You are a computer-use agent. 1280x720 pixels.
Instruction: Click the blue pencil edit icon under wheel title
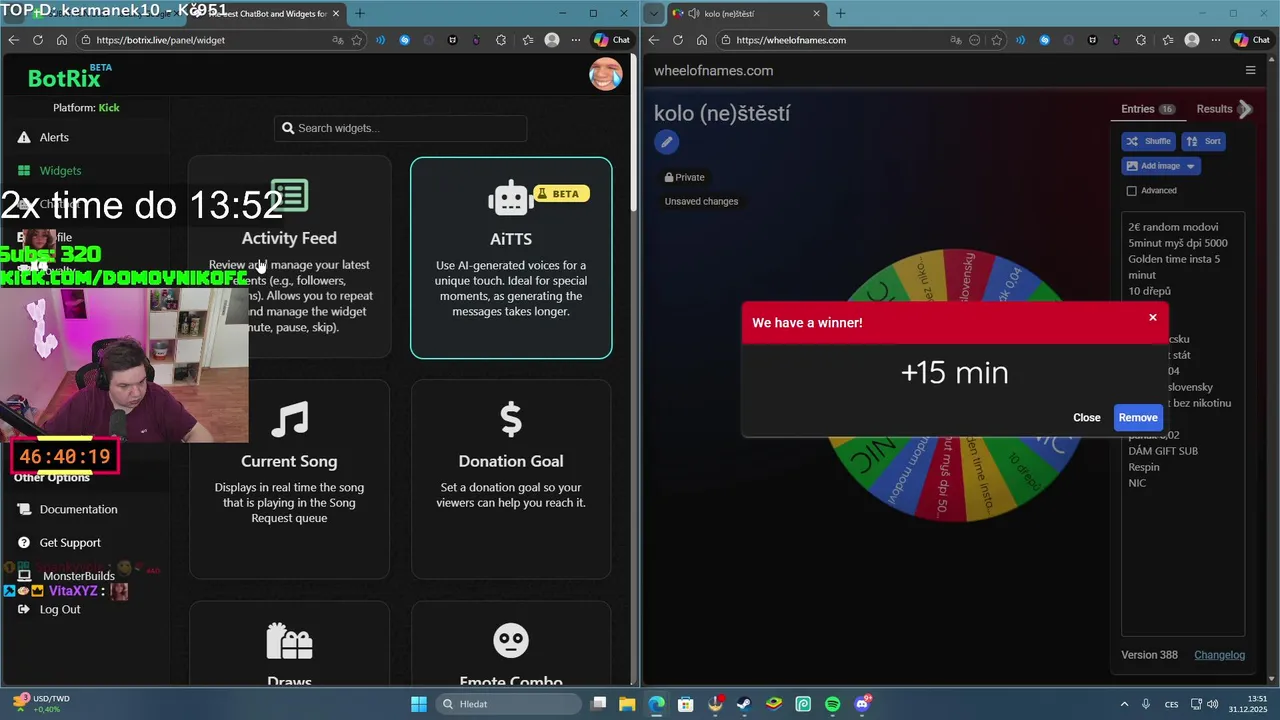[x=666, y=142]
